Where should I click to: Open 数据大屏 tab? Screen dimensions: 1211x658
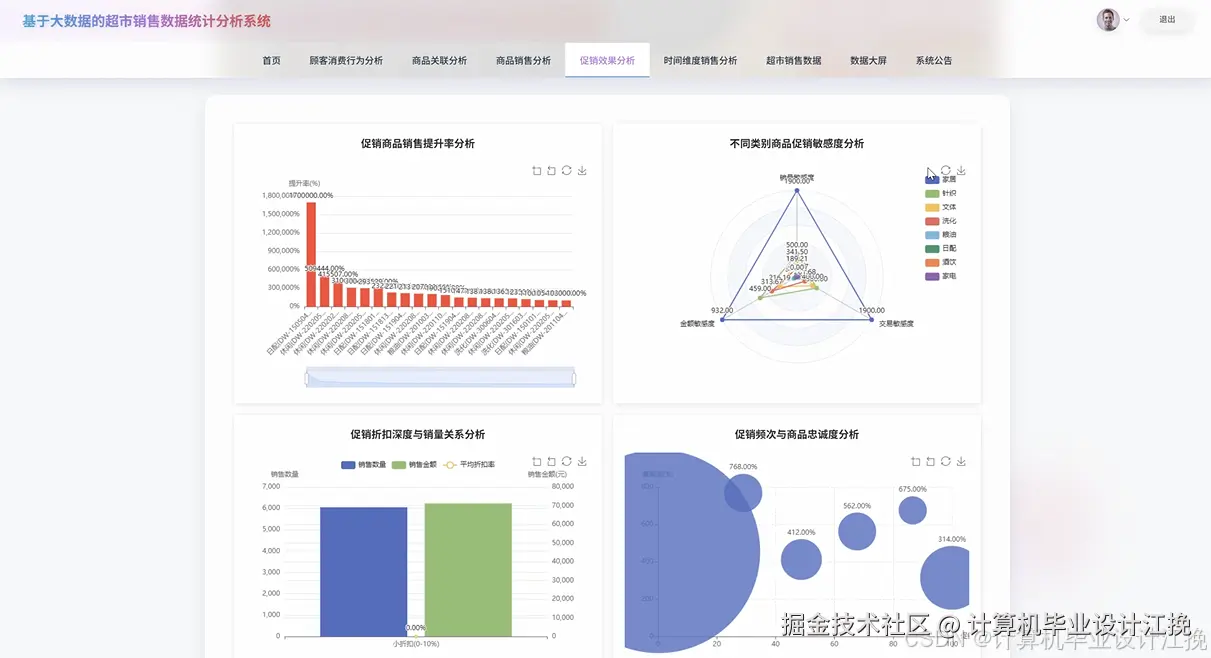(868, 61)
